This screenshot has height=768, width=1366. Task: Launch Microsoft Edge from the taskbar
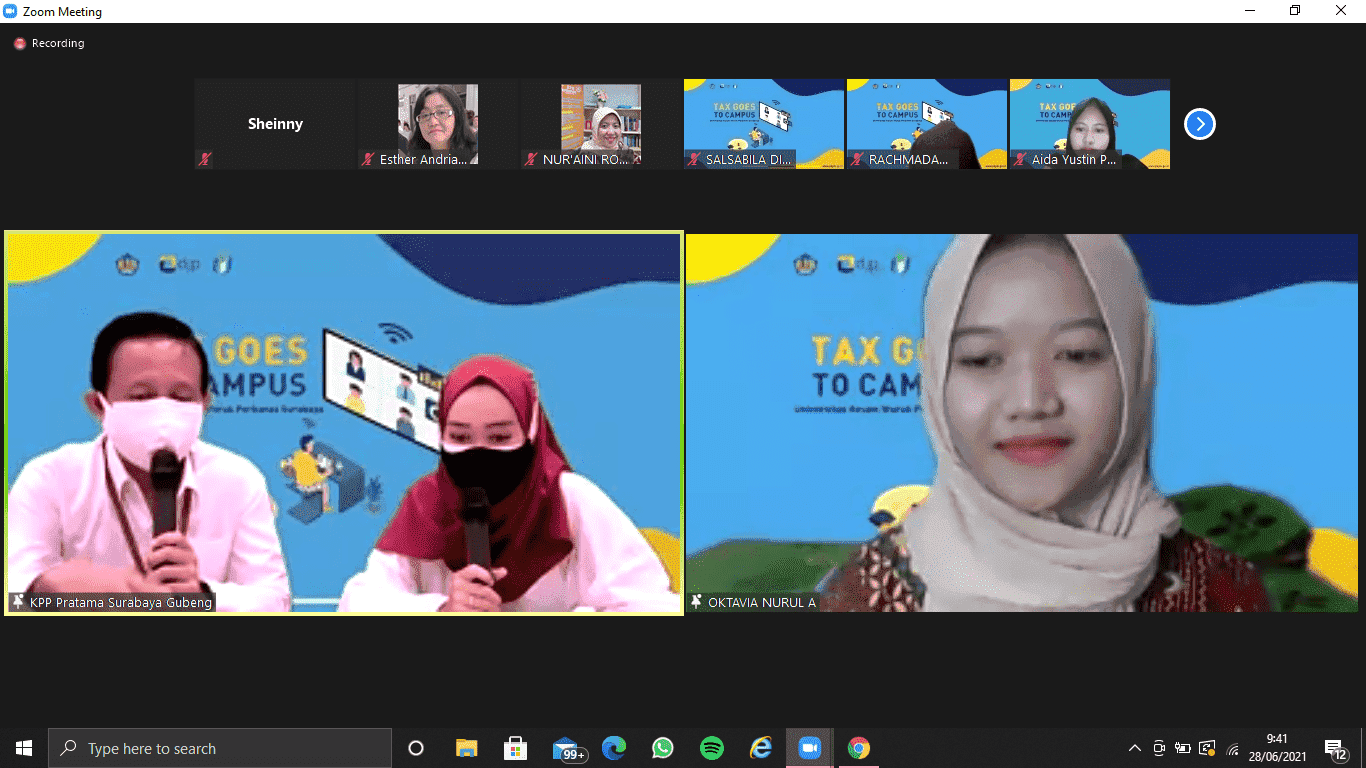[x=614, y=748]
